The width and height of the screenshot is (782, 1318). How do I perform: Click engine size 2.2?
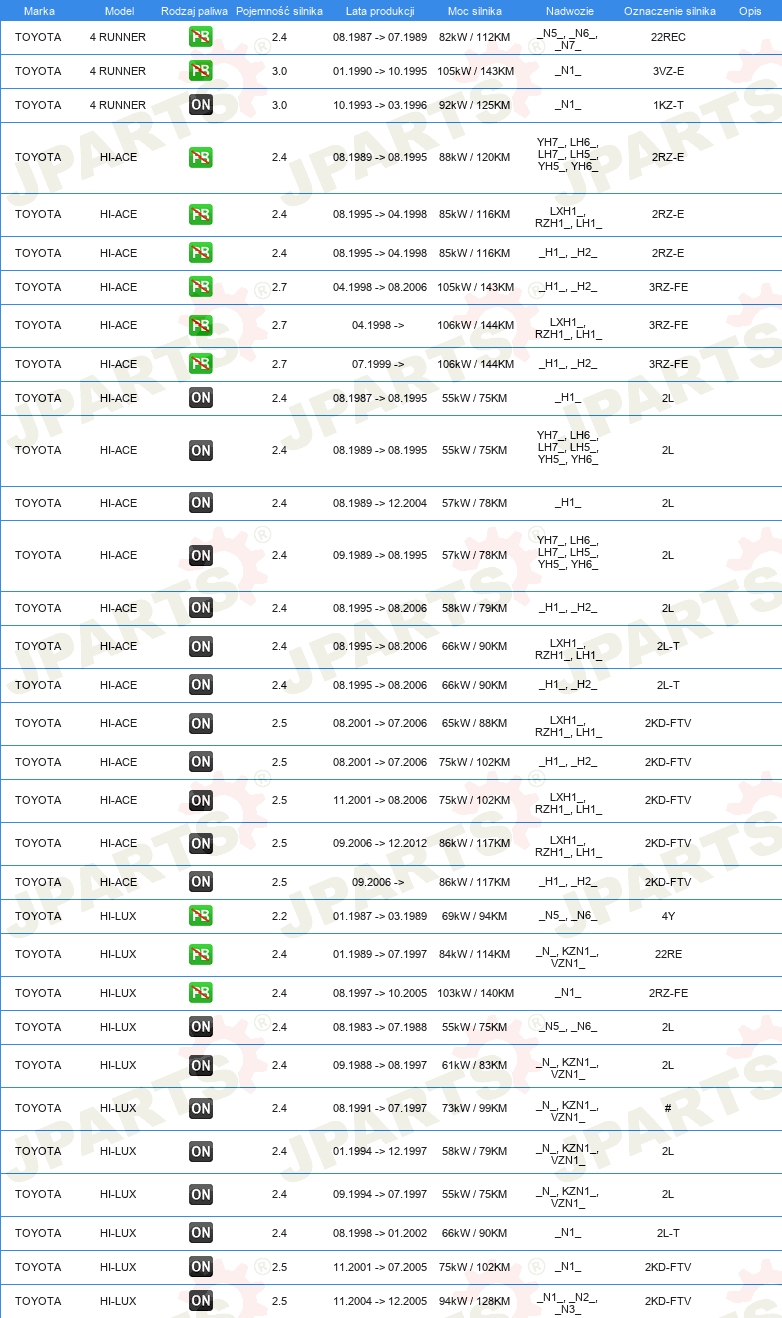pyautogui.click(x=280, y=916)
